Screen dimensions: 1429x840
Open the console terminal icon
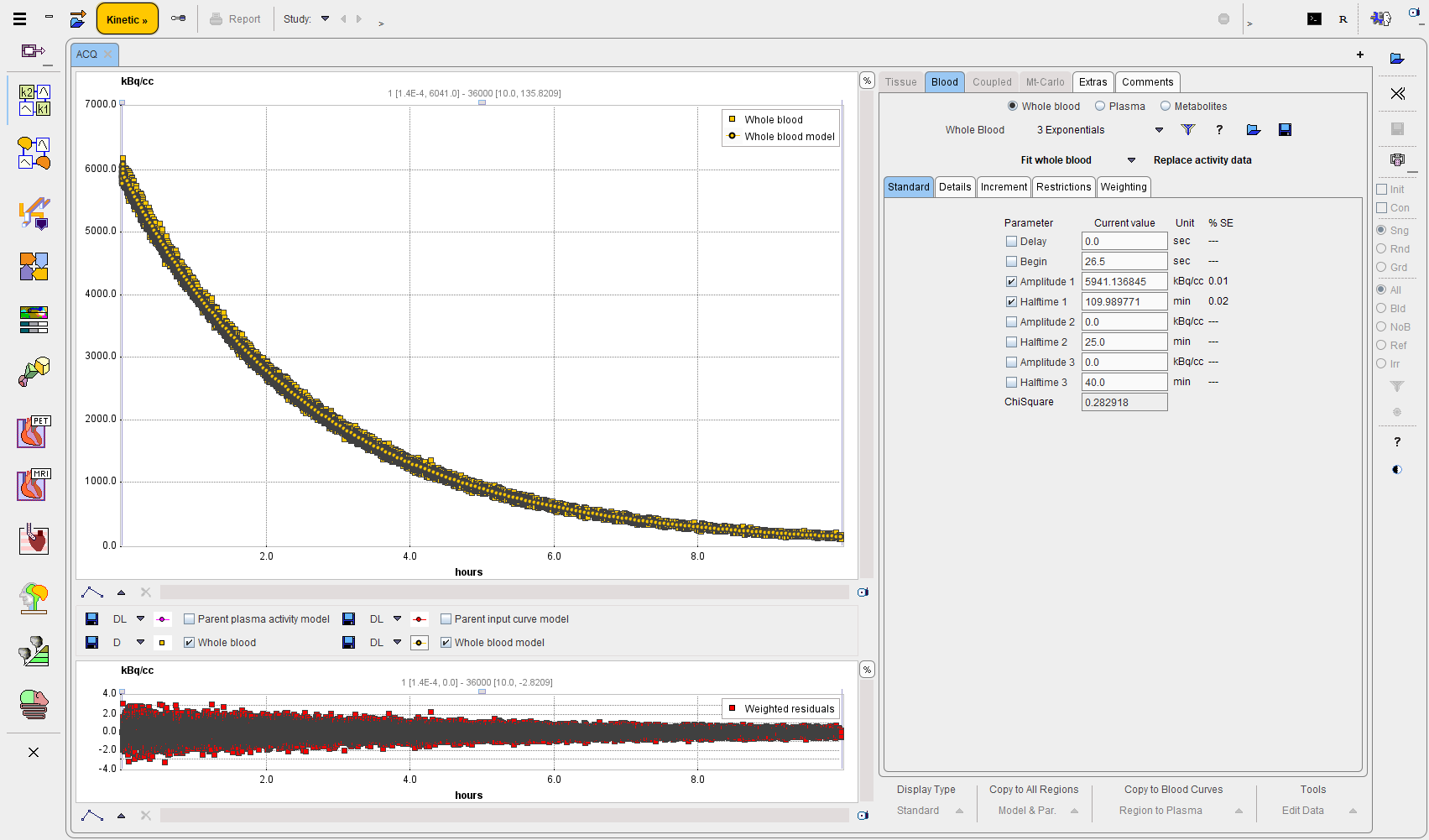[1314, 18]
